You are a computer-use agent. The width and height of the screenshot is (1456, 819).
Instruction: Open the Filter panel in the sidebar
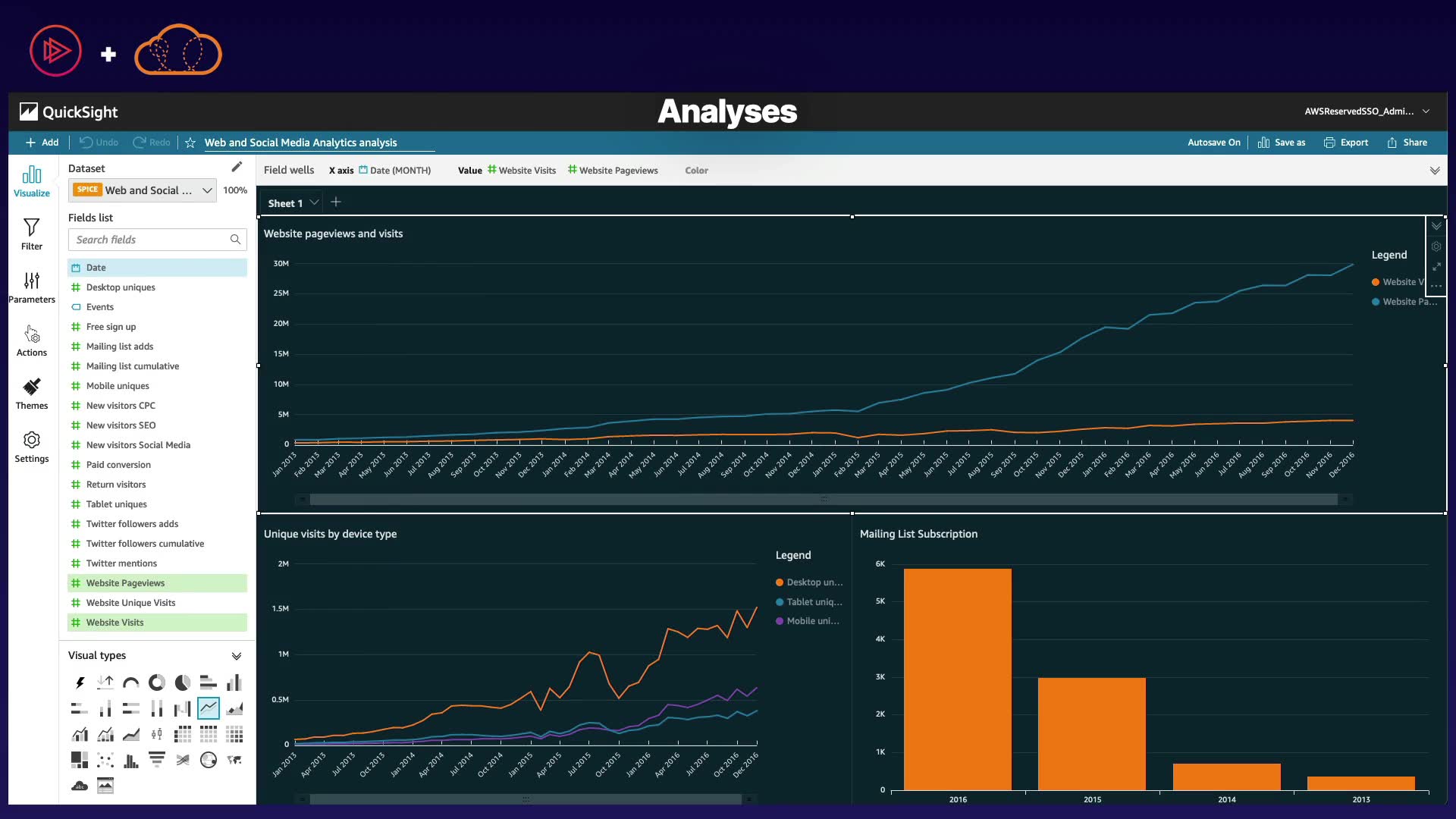pyautogui.click(x=31, y=234)
